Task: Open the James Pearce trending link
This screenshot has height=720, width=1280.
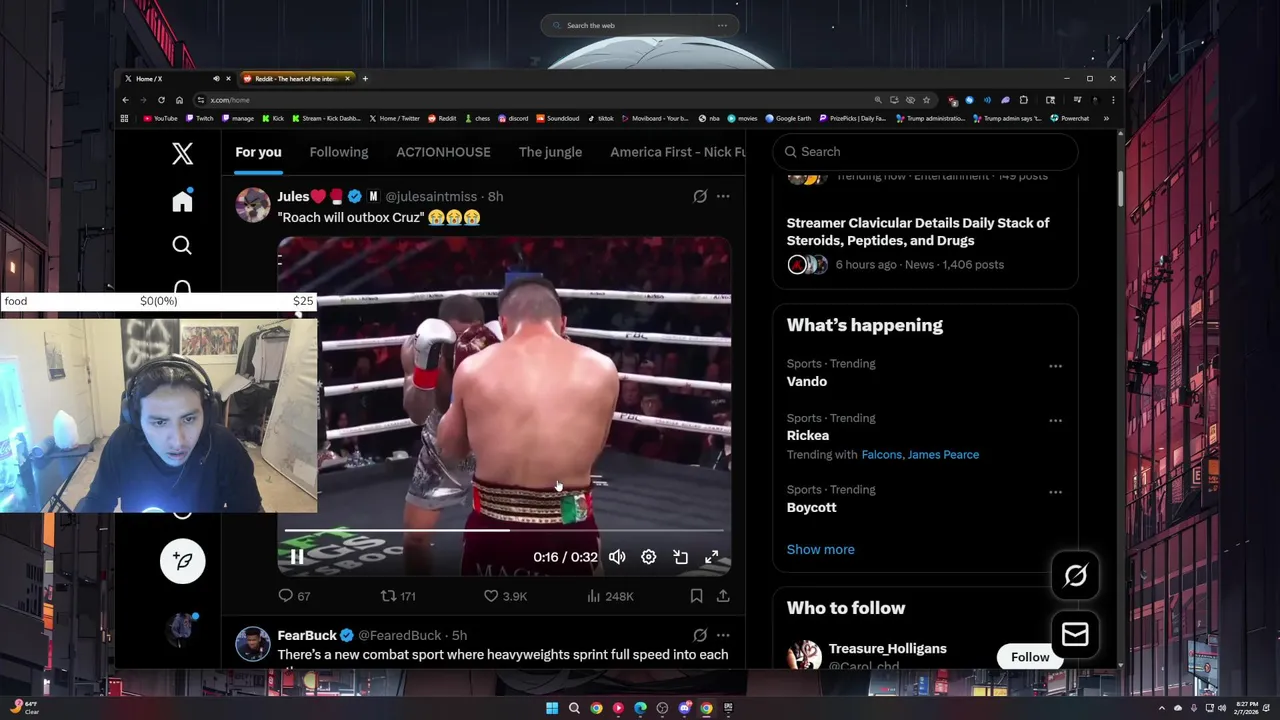Action: click(x=943, y=454)
